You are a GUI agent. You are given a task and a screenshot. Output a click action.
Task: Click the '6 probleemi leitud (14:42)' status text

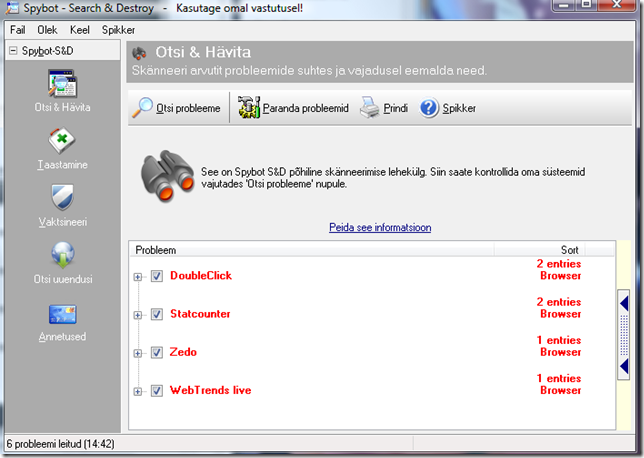coord(60,444)
